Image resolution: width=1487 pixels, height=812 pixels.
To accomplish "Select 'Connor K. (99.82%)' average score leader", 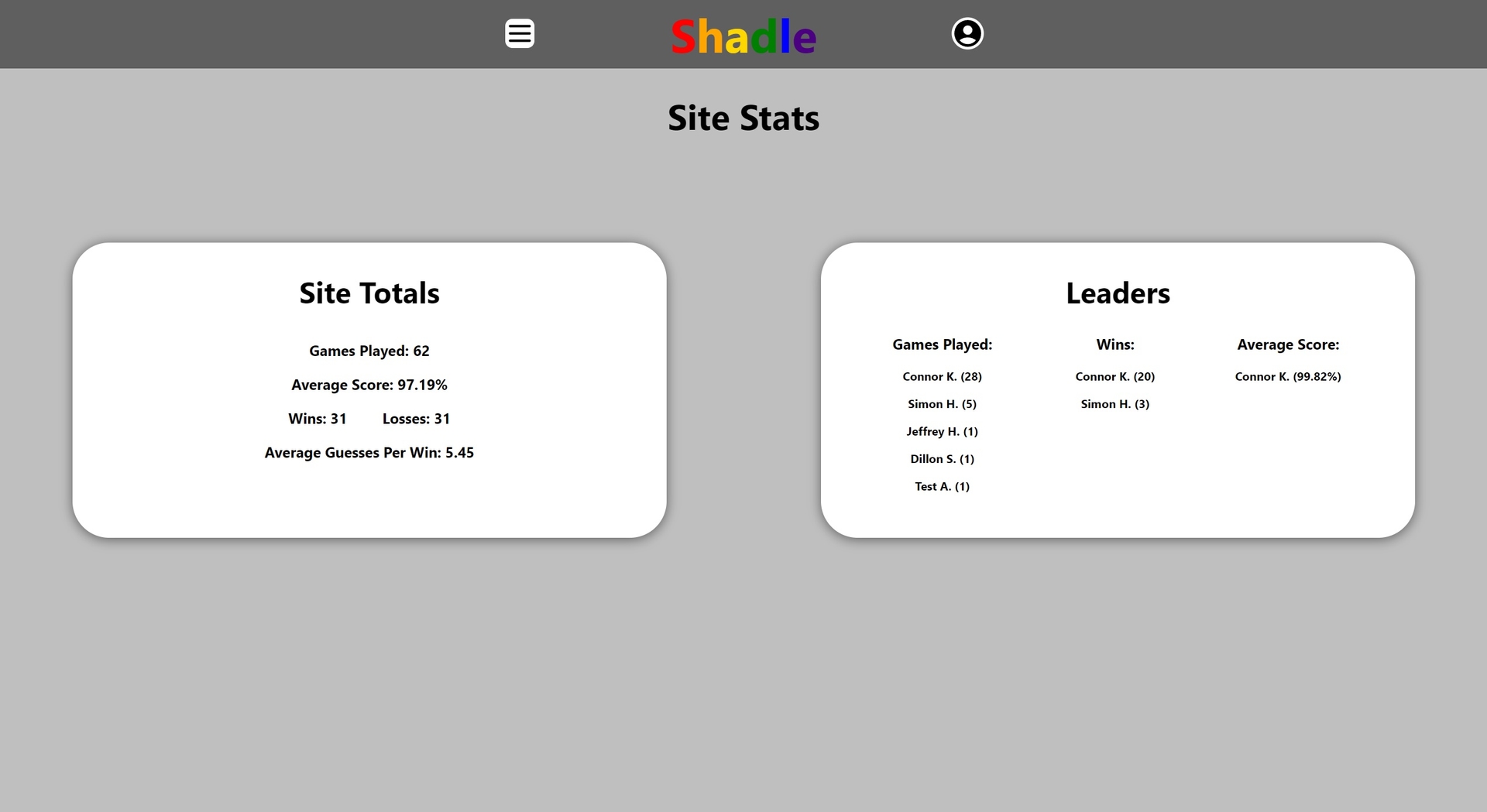I will coord(1288,377).
